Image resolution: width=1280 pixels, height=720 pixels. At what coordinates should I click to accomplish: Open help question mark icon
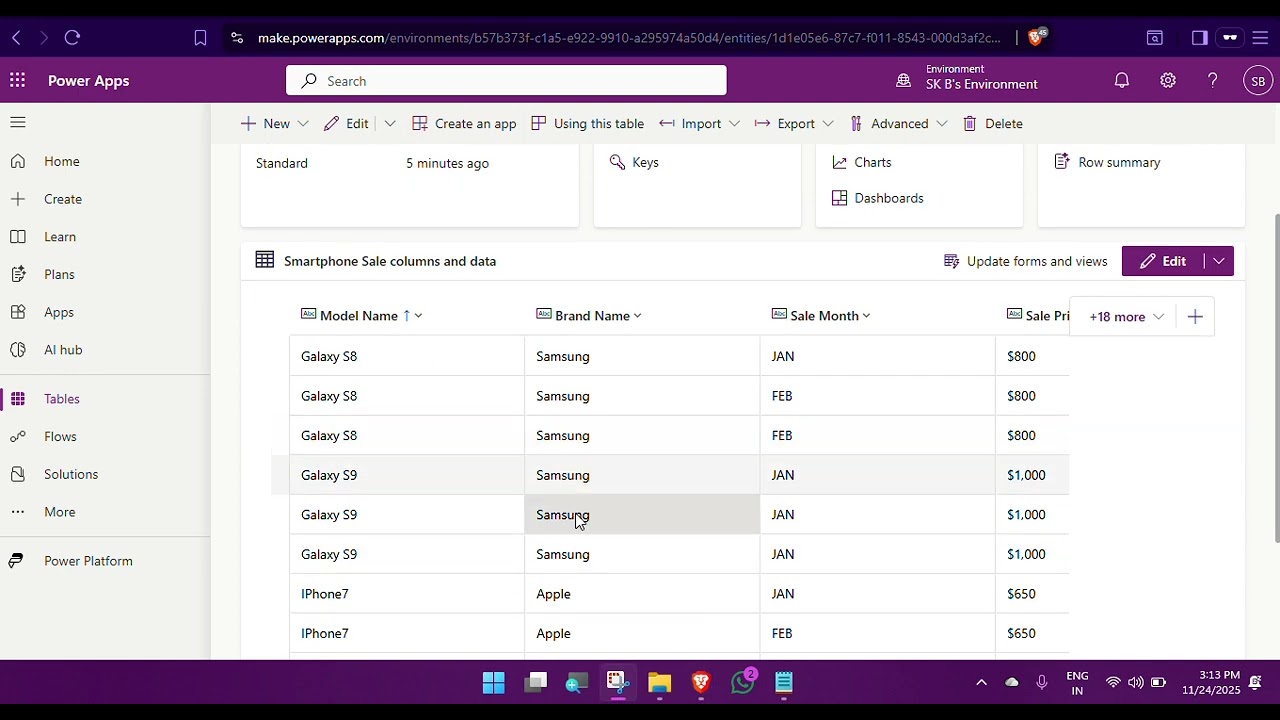[x=1213, y=81]
